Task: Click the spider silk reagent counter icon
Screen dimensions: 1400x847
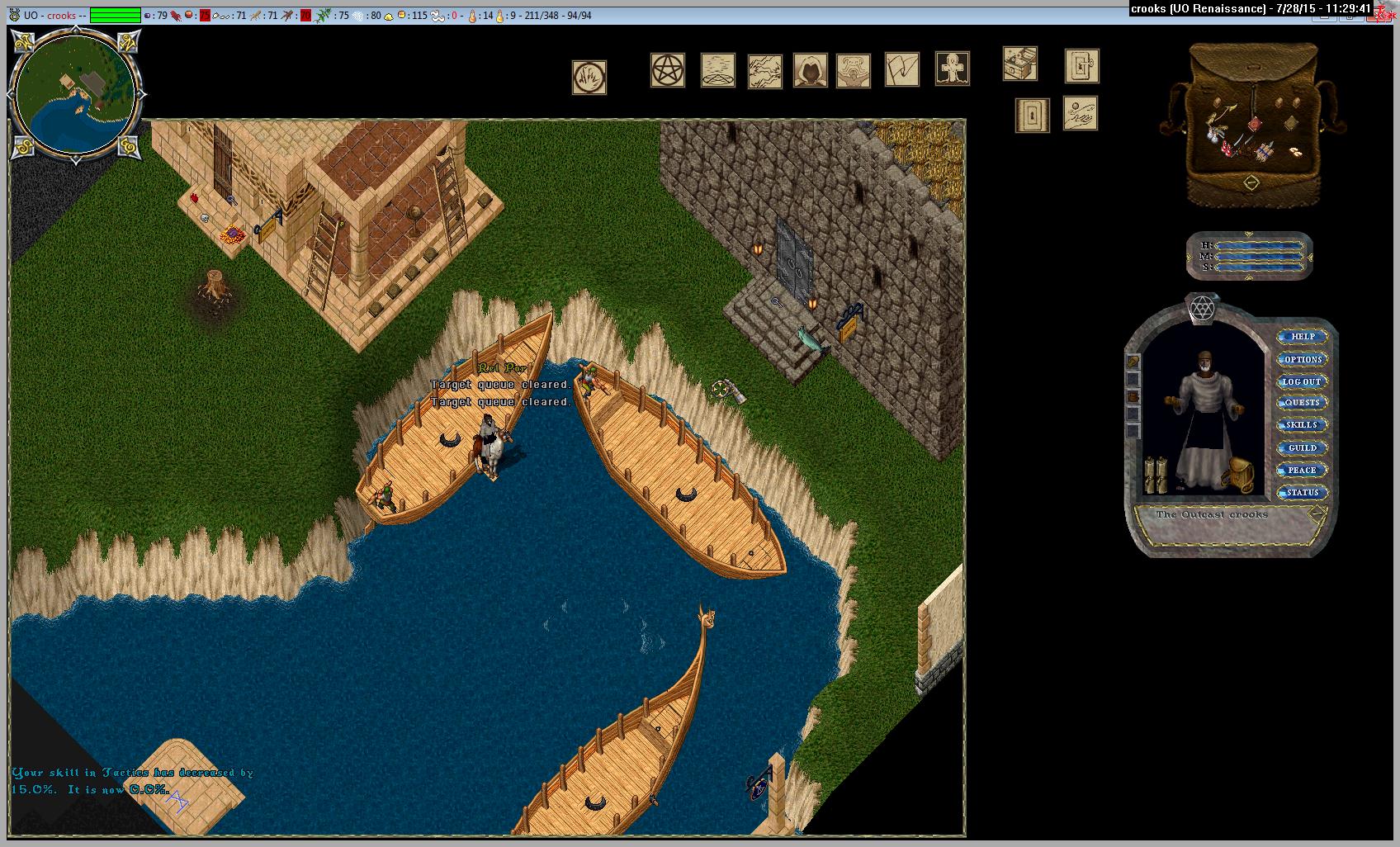Action: tap(358, 16)
